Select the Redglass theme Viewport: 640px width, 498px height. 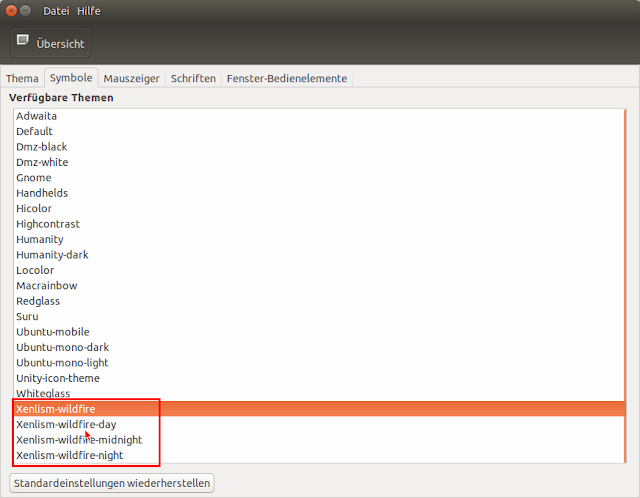319,301
